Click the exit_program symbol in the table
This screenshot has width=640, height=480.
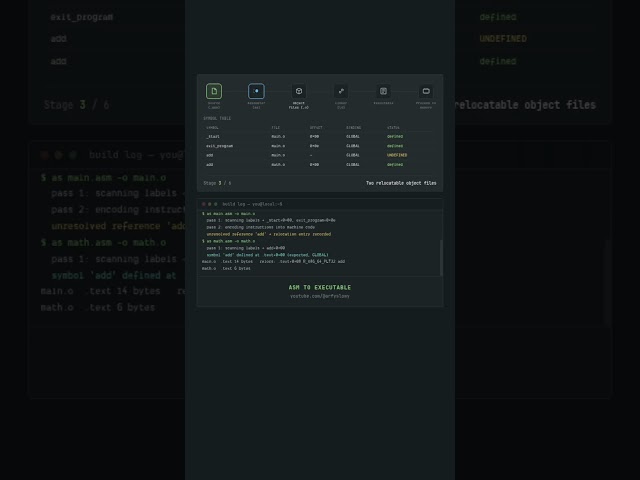point(220,146)
